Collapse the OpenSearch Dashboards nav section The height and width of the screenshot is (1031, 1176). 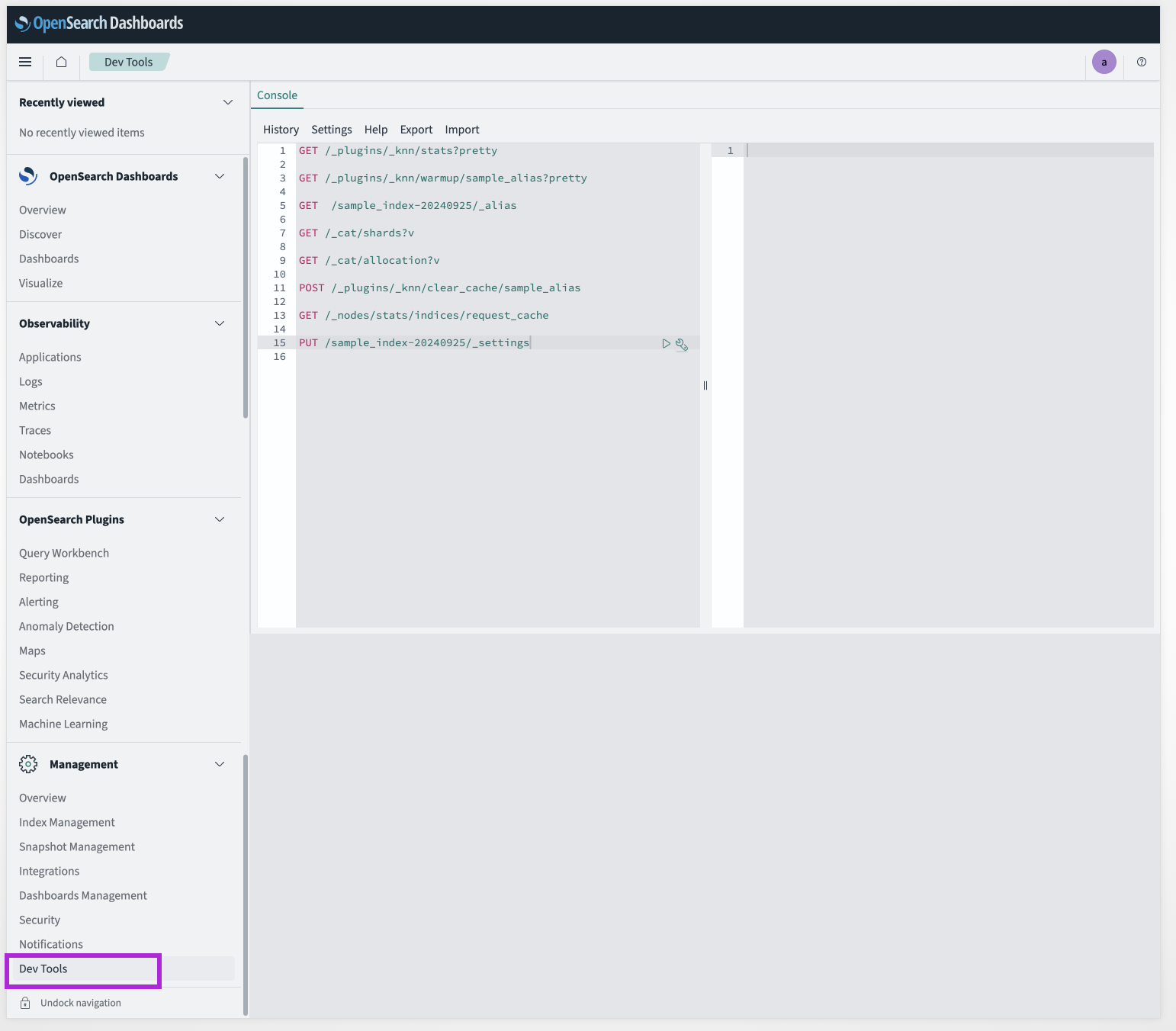[220, 176]
